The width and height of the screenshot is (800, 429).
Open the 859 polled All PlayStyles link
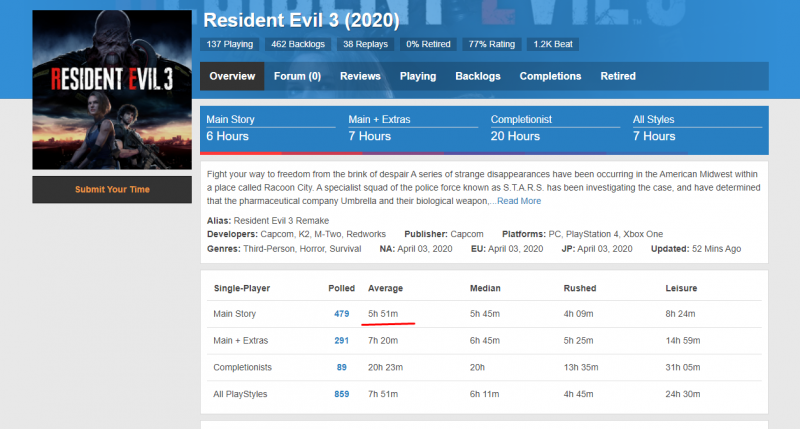point(341,394)
